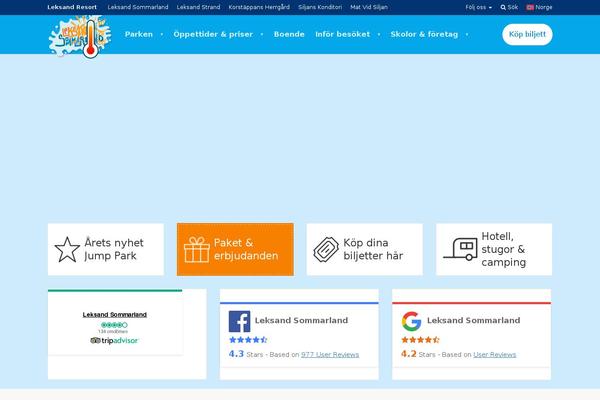This screenshot has width=600, height=400.
Task: Click the Leksand Sommarland thermometer logo
Action: point(80,37)
